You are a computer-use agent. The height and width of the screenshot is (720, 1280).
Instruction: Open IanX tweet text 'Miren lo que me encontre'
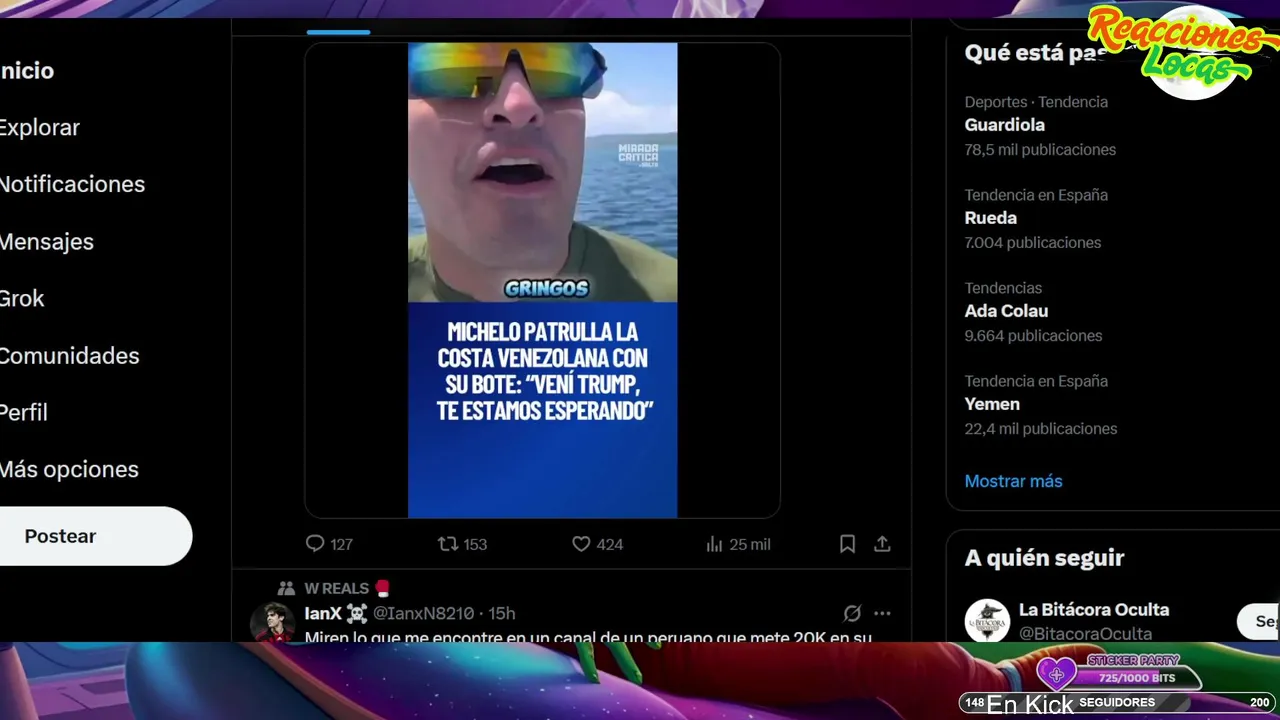tap(588, 636)
